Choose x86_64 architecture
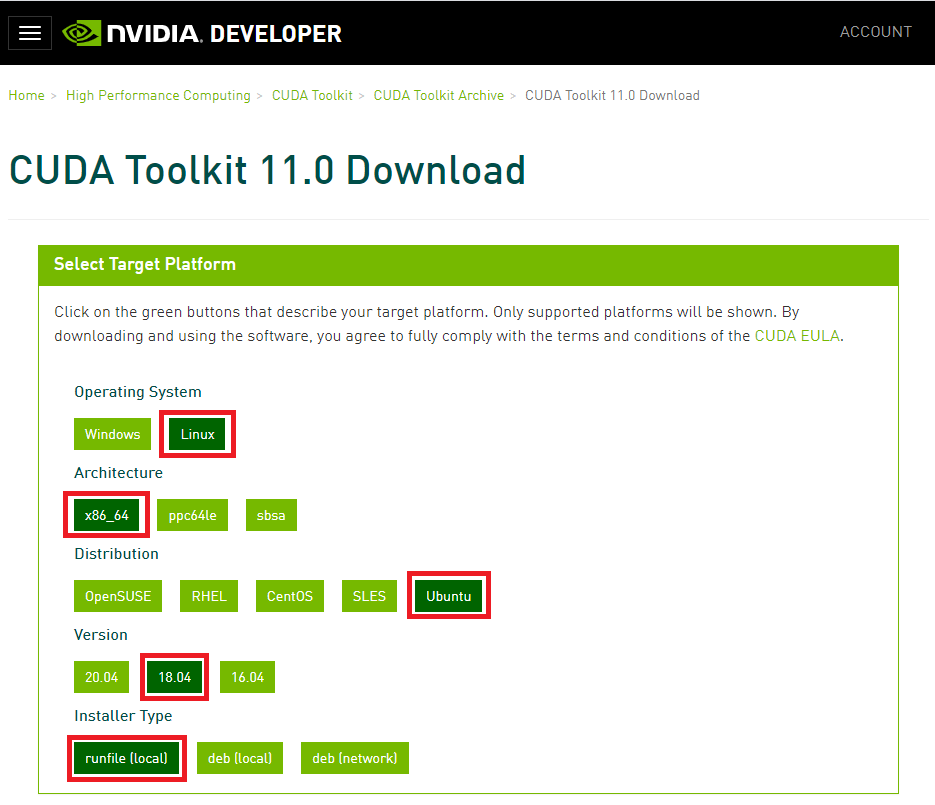This screenshot has height=805, width=935. click(107, 515)
